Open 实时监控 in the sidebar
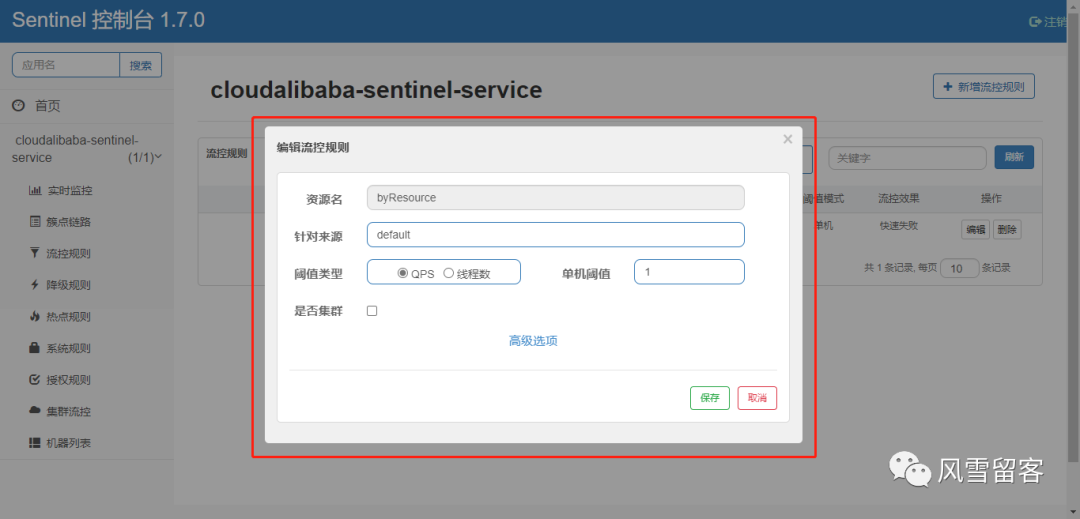The height and width of the screenshot is (519, 1080). [x=69, y=191]
